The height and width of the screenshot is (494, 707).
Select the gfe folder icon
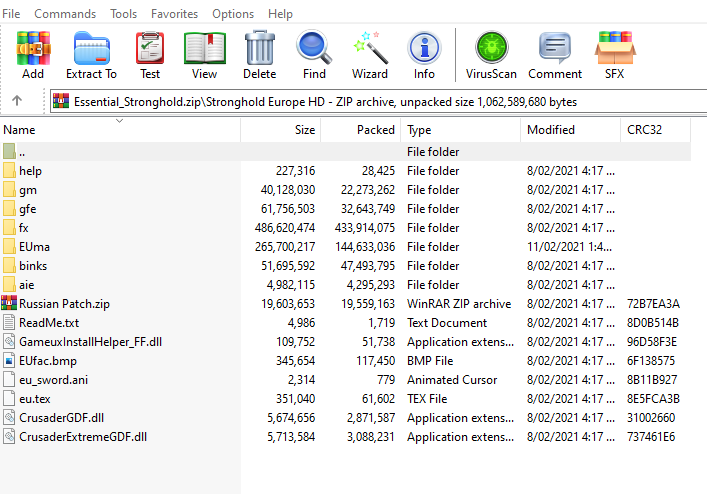(x=9, y=209)
